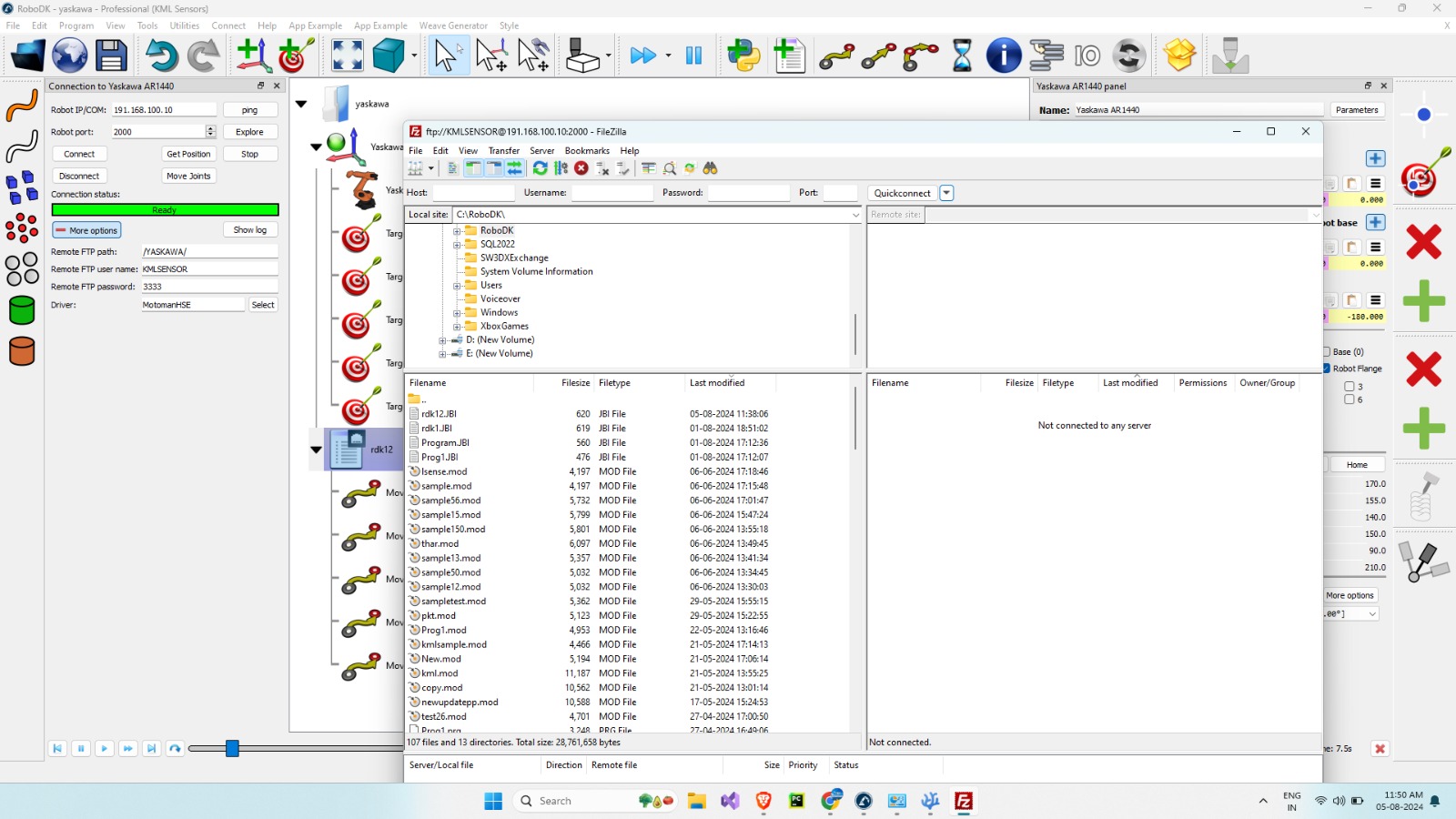This screenshot has width=1456, height=819.
Task: Click the FileZilla refresh file list icon
Action: coord(540,168)
